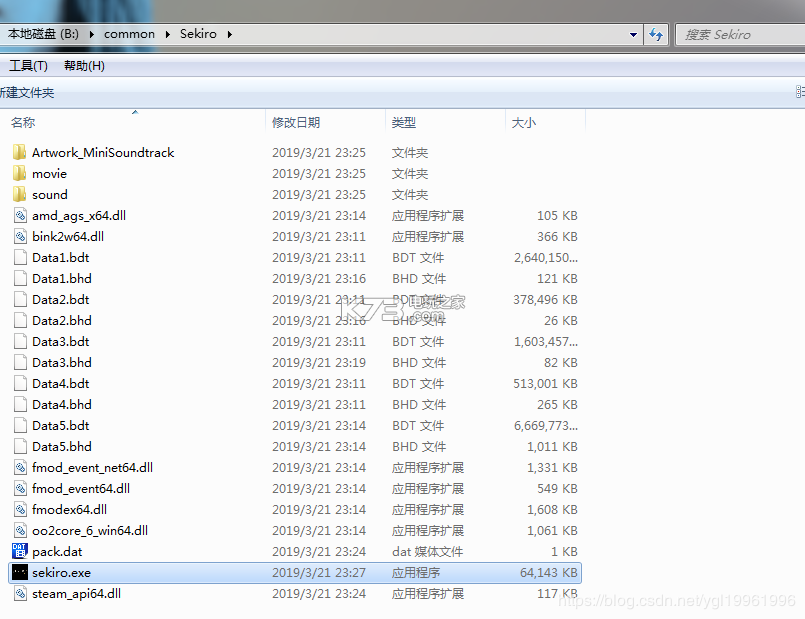This screenshot has width=805, height=619.
Task: Select the pack.dat media file icon
Action: (20, 552)
